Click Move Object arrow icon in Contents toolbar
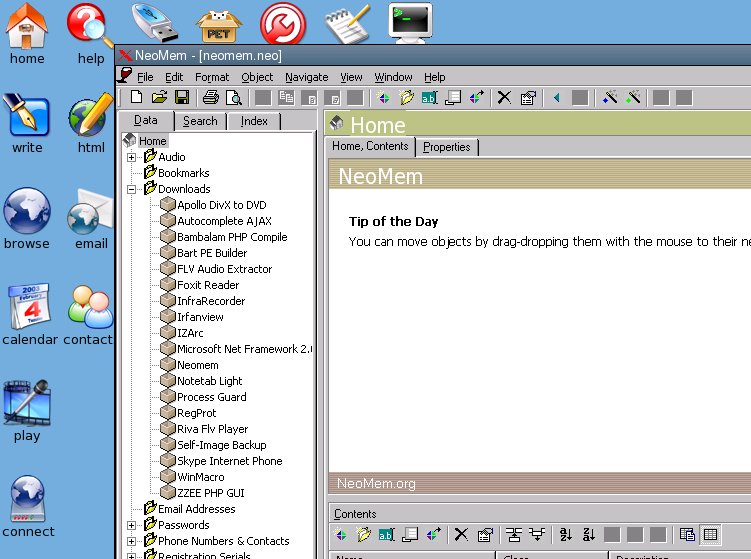 point(433,535)
